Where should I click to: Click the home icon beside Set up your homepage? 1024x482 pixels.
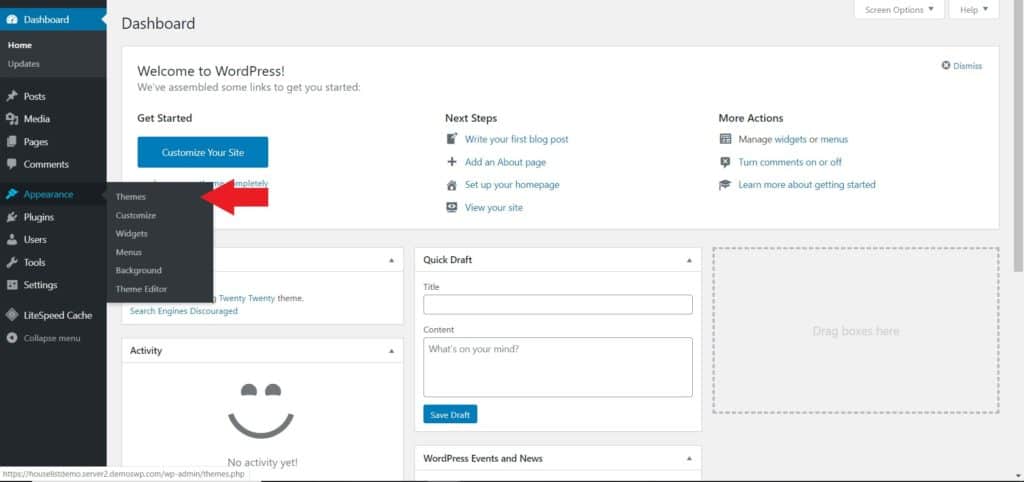[451, 185]
